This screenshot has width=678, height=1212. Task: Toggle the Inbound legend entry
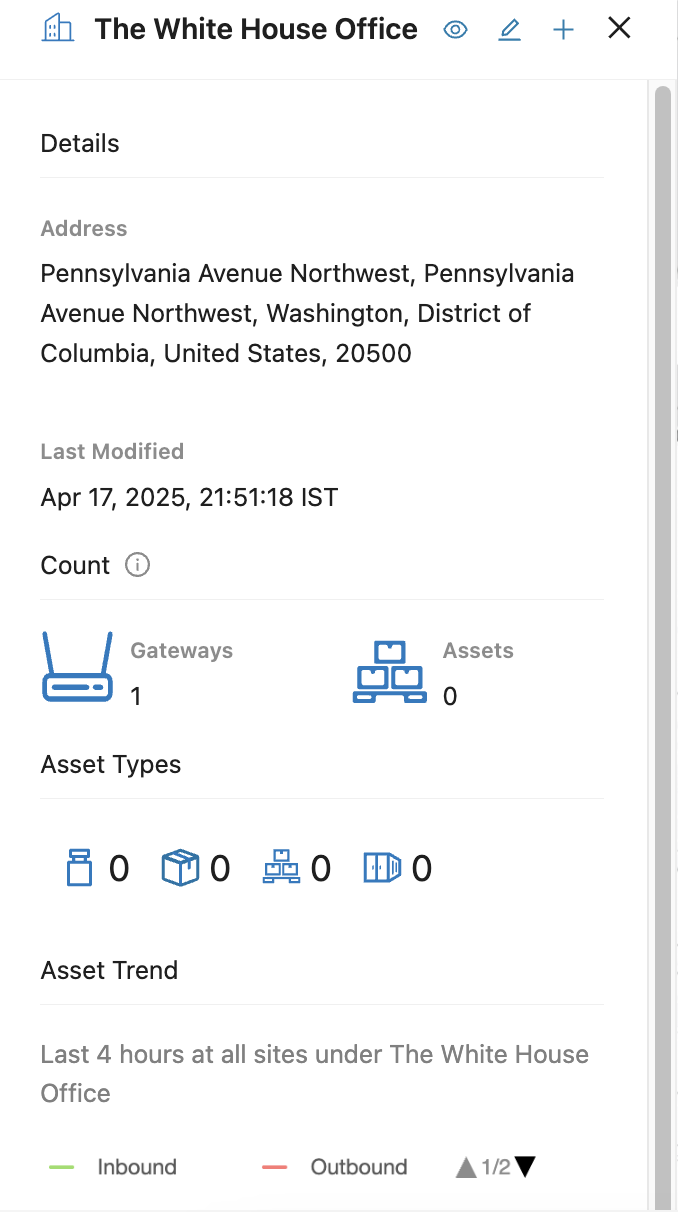[x=113, y=1167]
